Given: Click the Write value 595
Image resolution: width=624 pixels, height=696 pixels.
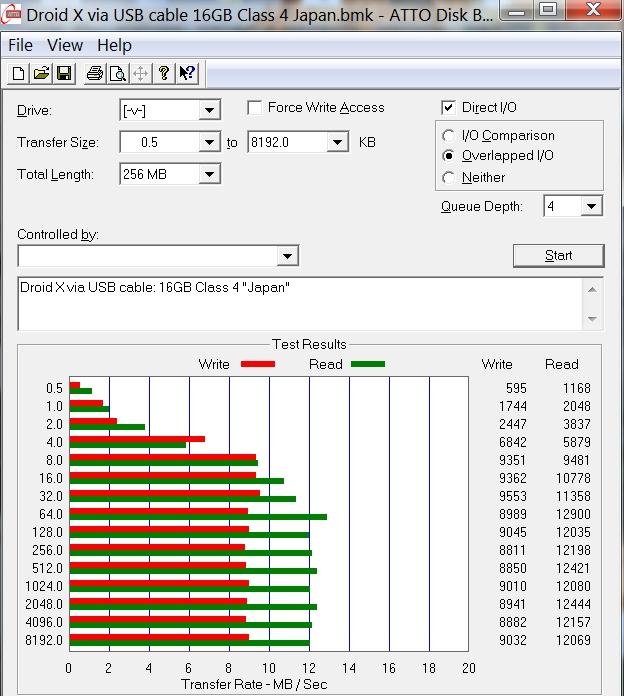Looking at the screenshot, I should click(516, 388).
